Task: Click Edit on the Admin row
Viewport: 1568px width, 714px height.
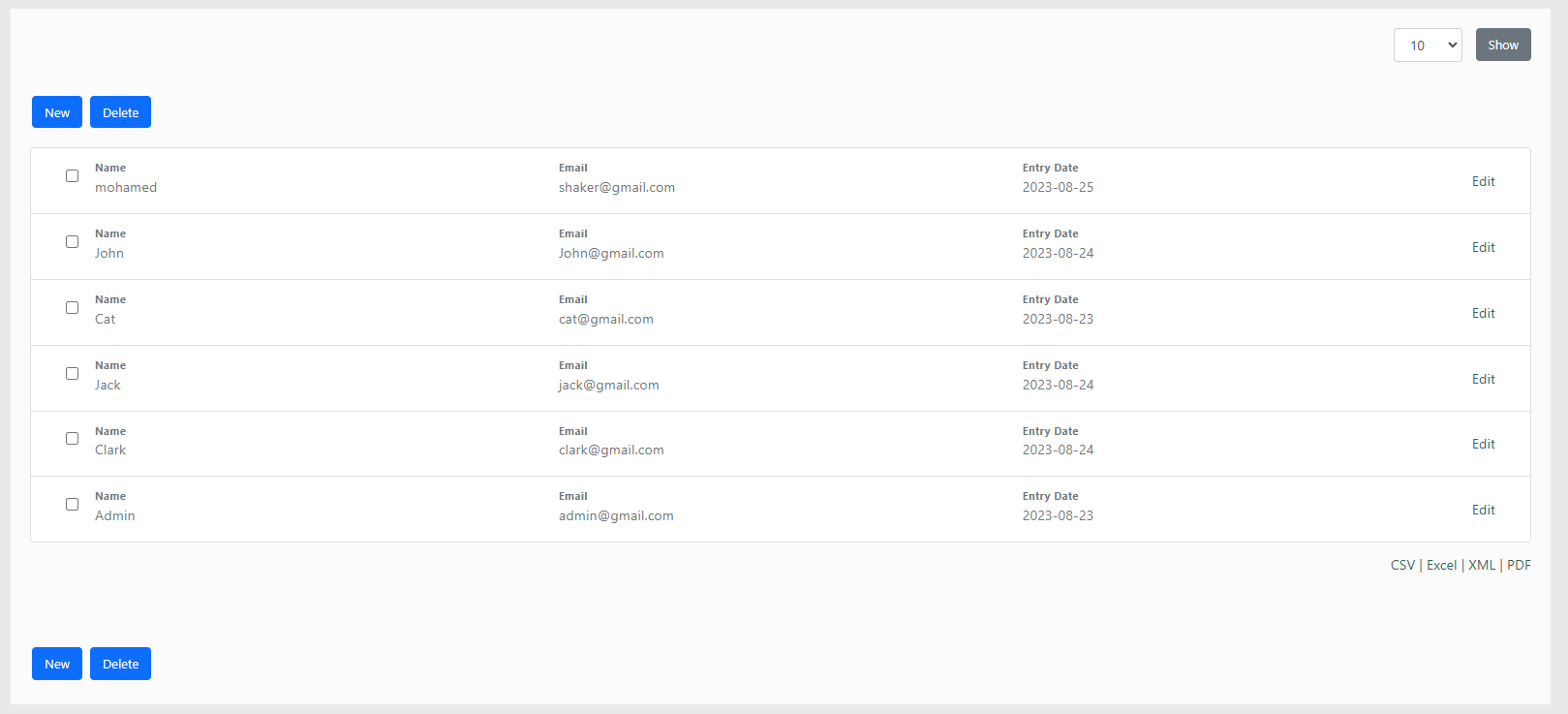Action: coord(1483,510)
